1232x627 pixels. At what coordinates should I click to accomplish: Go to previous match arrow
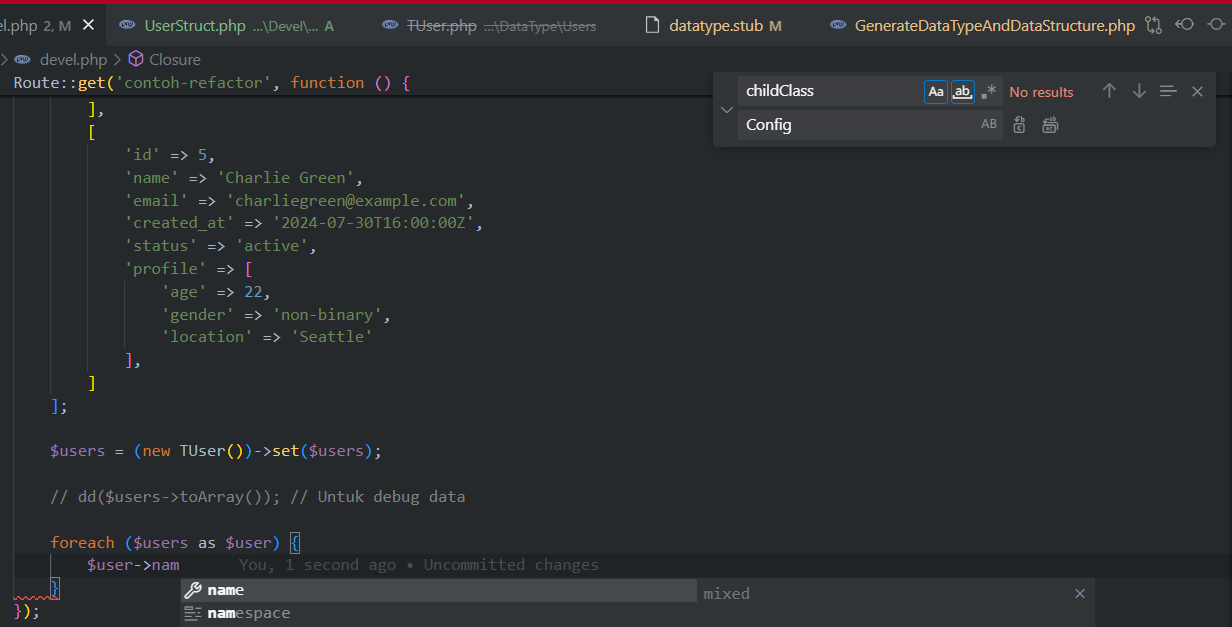coord(1109,91)
